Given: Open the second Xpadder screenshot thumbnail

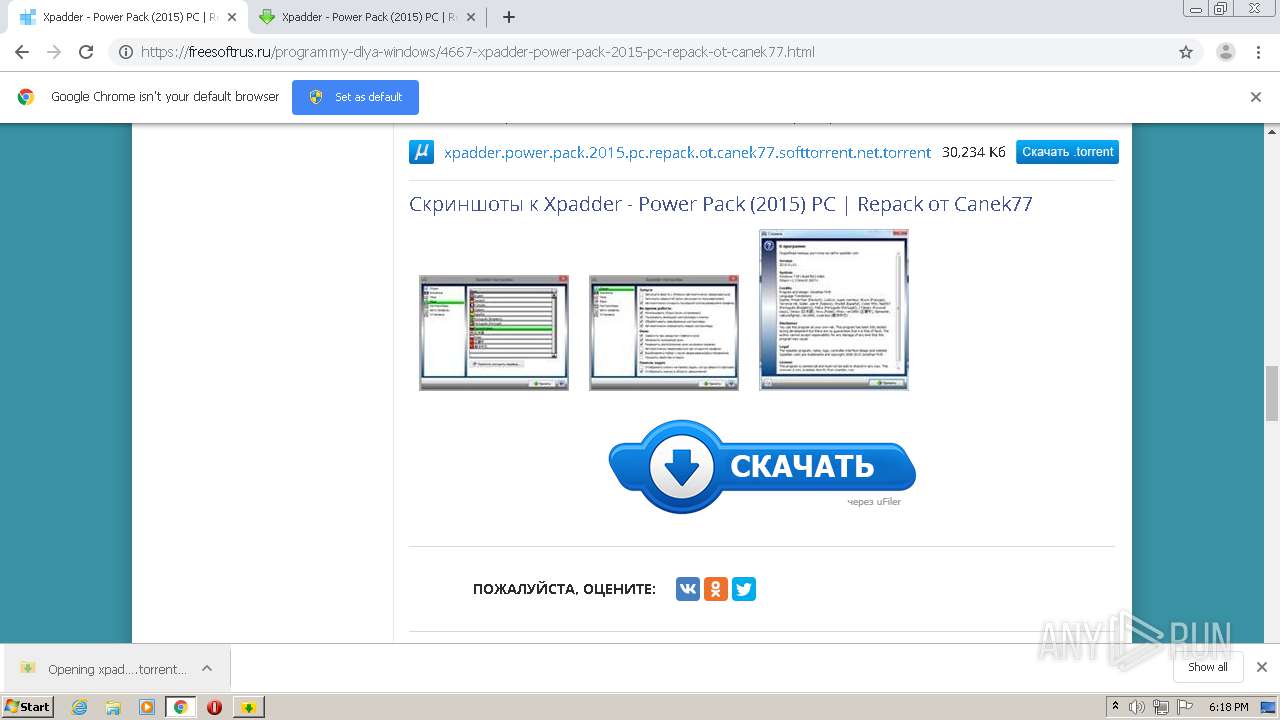Looking at the screenshot, I should [664, 333].
